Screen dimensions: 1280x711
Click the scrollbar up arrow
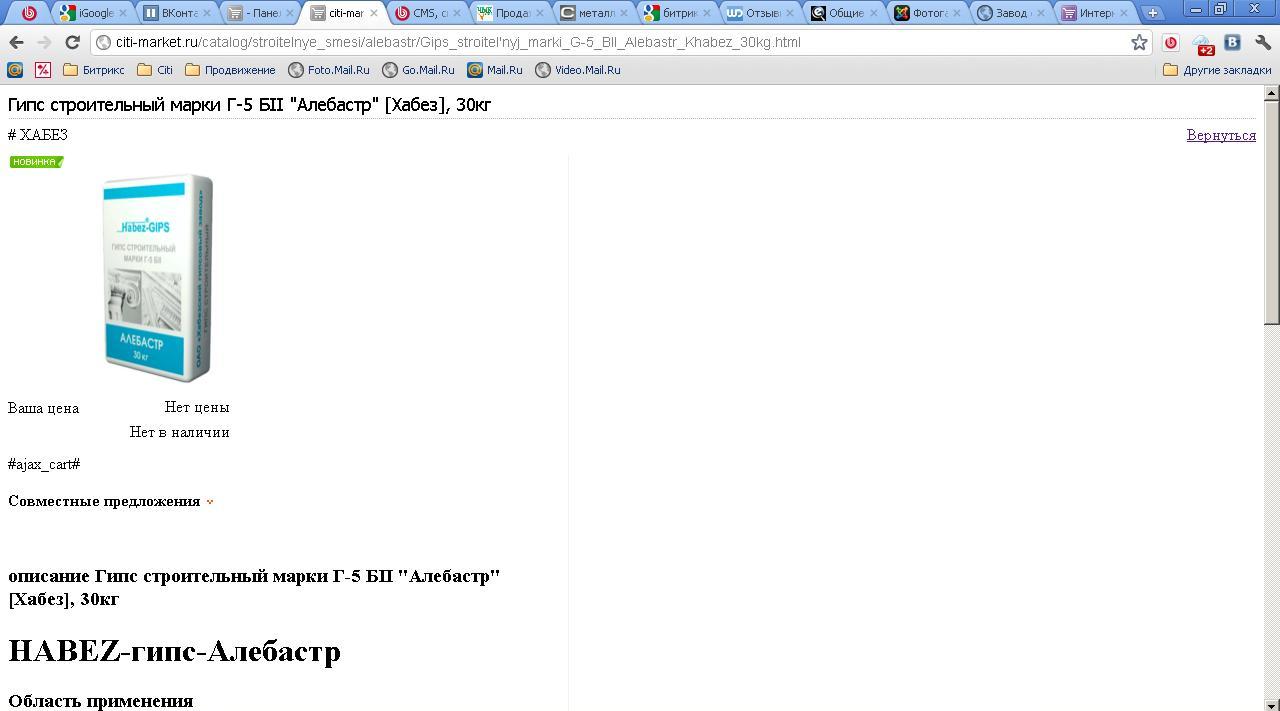click(1272, 93)
